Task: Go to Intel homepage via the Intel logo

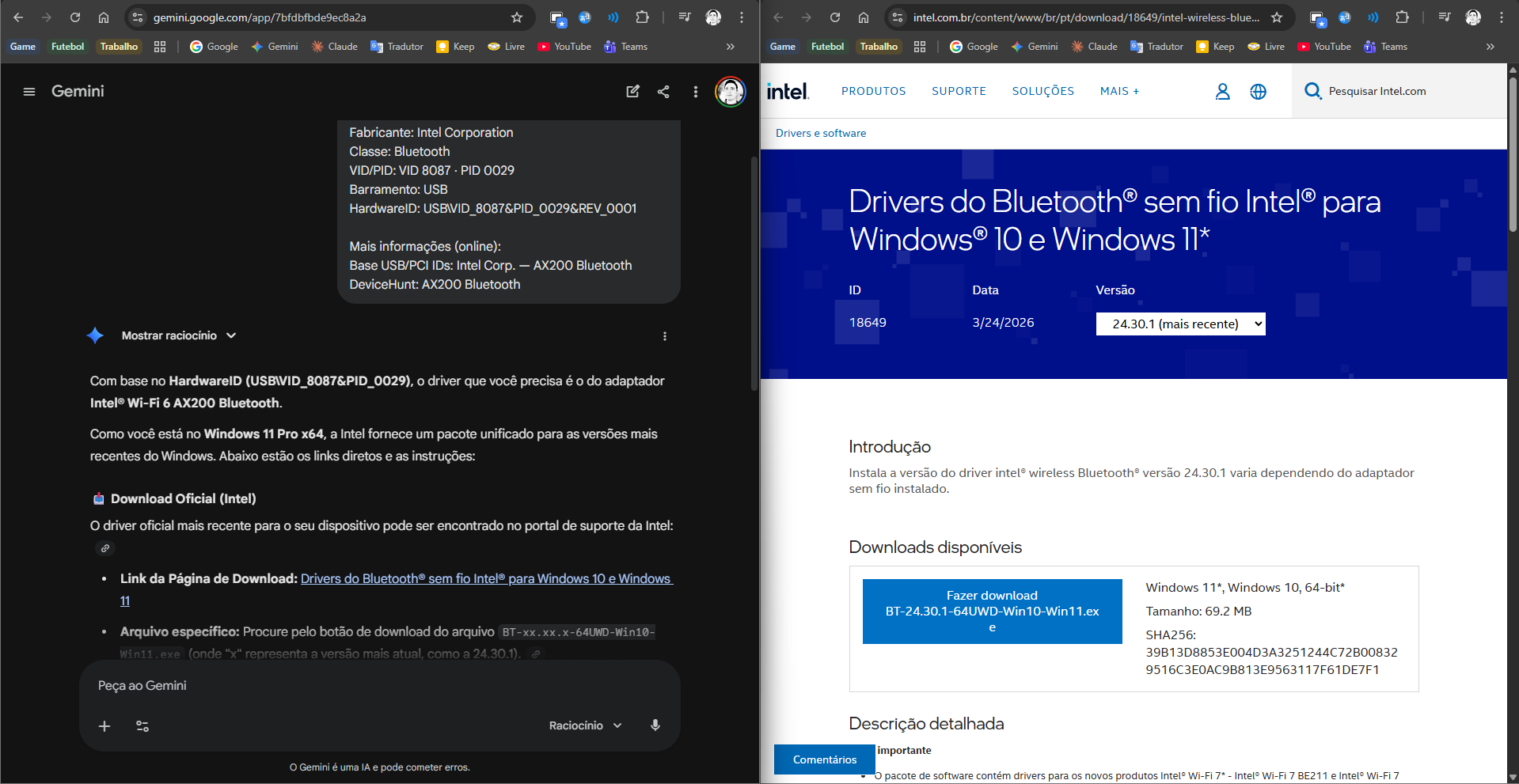Action: point(788,92)
